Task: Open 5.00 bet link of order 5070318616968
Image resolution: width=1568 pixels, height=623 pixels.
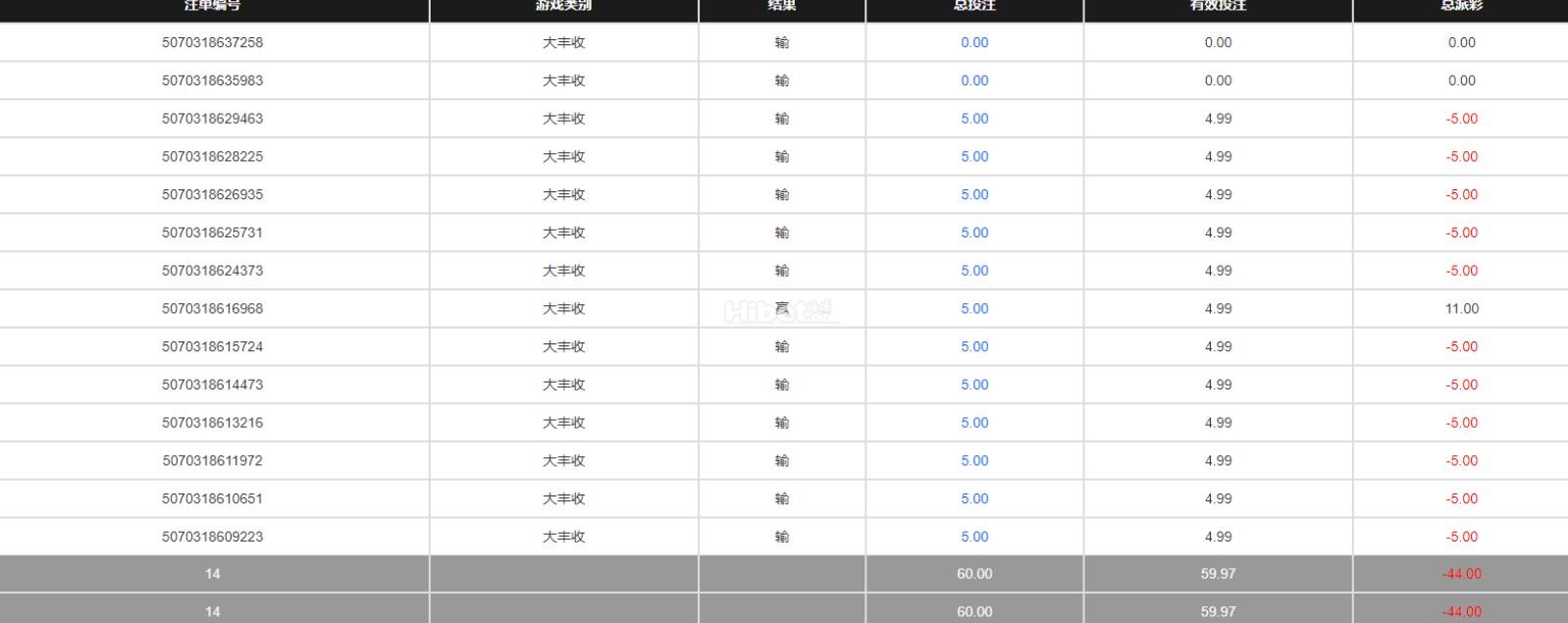Action: (x=973, y=308)
